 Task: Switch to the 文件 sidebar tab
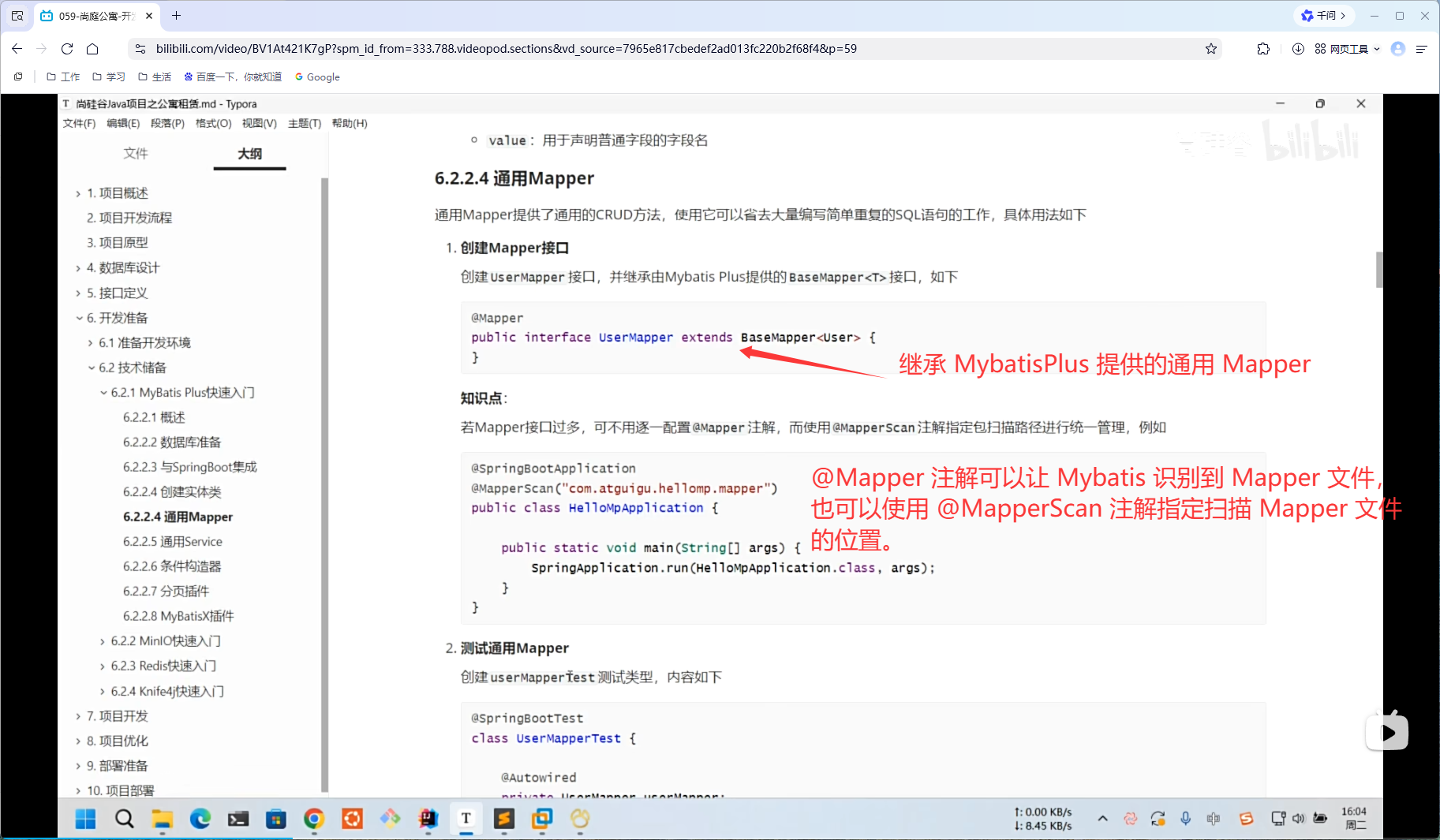pos(136,154)
